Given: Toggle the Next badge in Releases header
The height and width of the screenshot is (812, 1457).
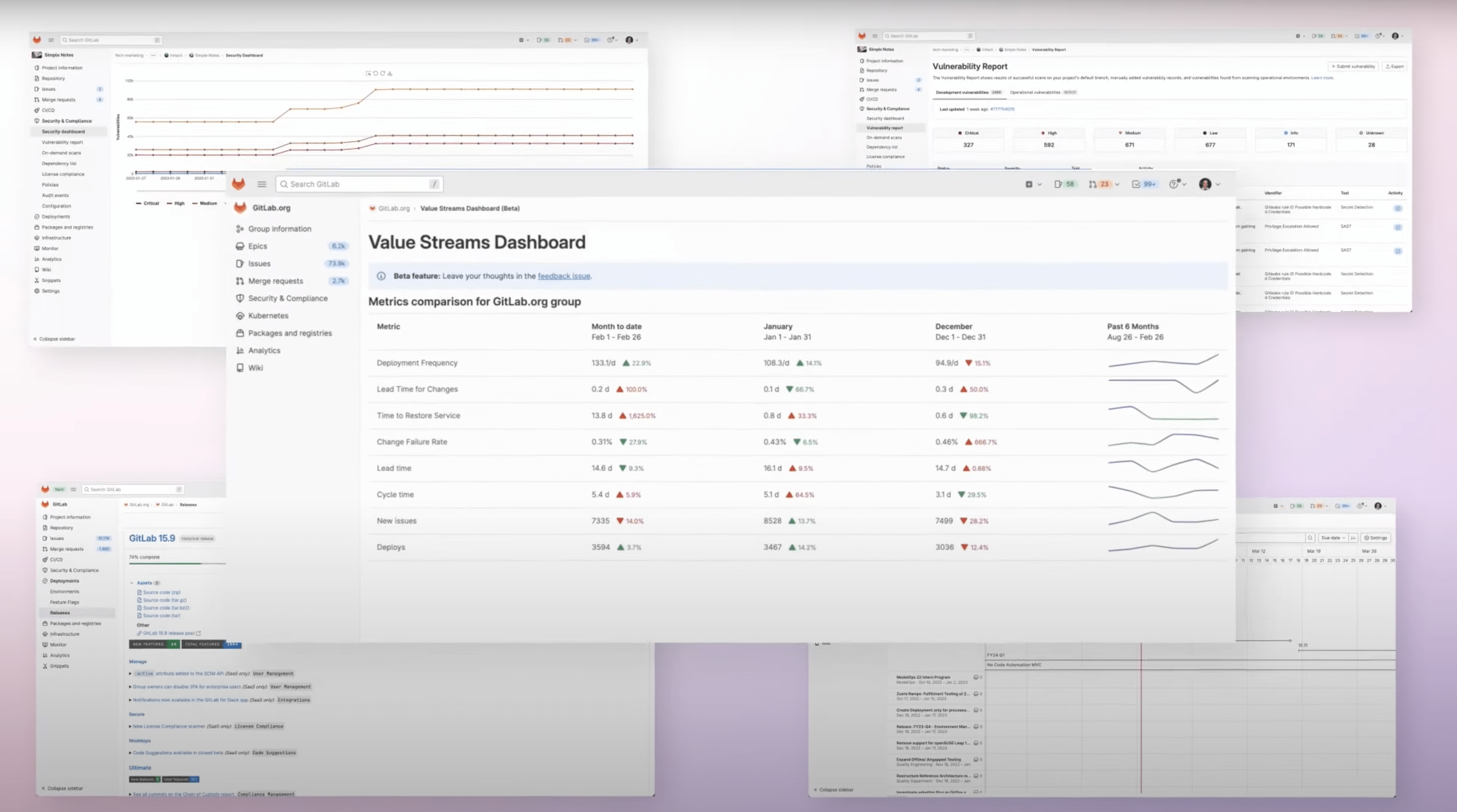Looking at the screenshot, I should coord(59,489).
